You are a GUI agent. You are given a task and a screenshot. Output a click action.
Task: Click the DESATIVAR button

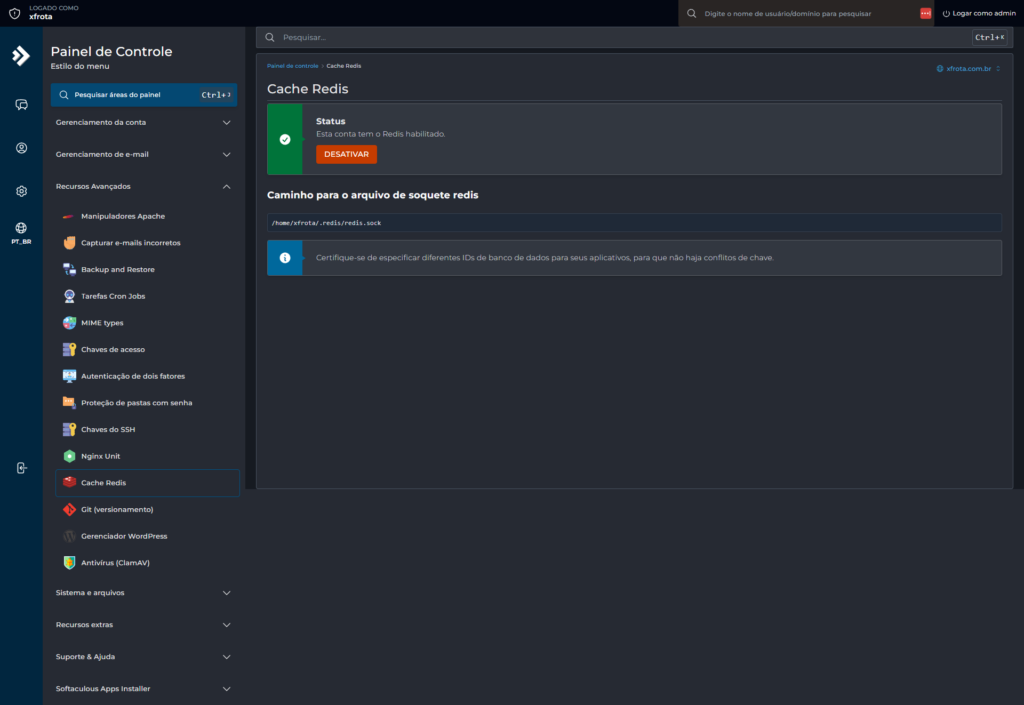[346, 155]
